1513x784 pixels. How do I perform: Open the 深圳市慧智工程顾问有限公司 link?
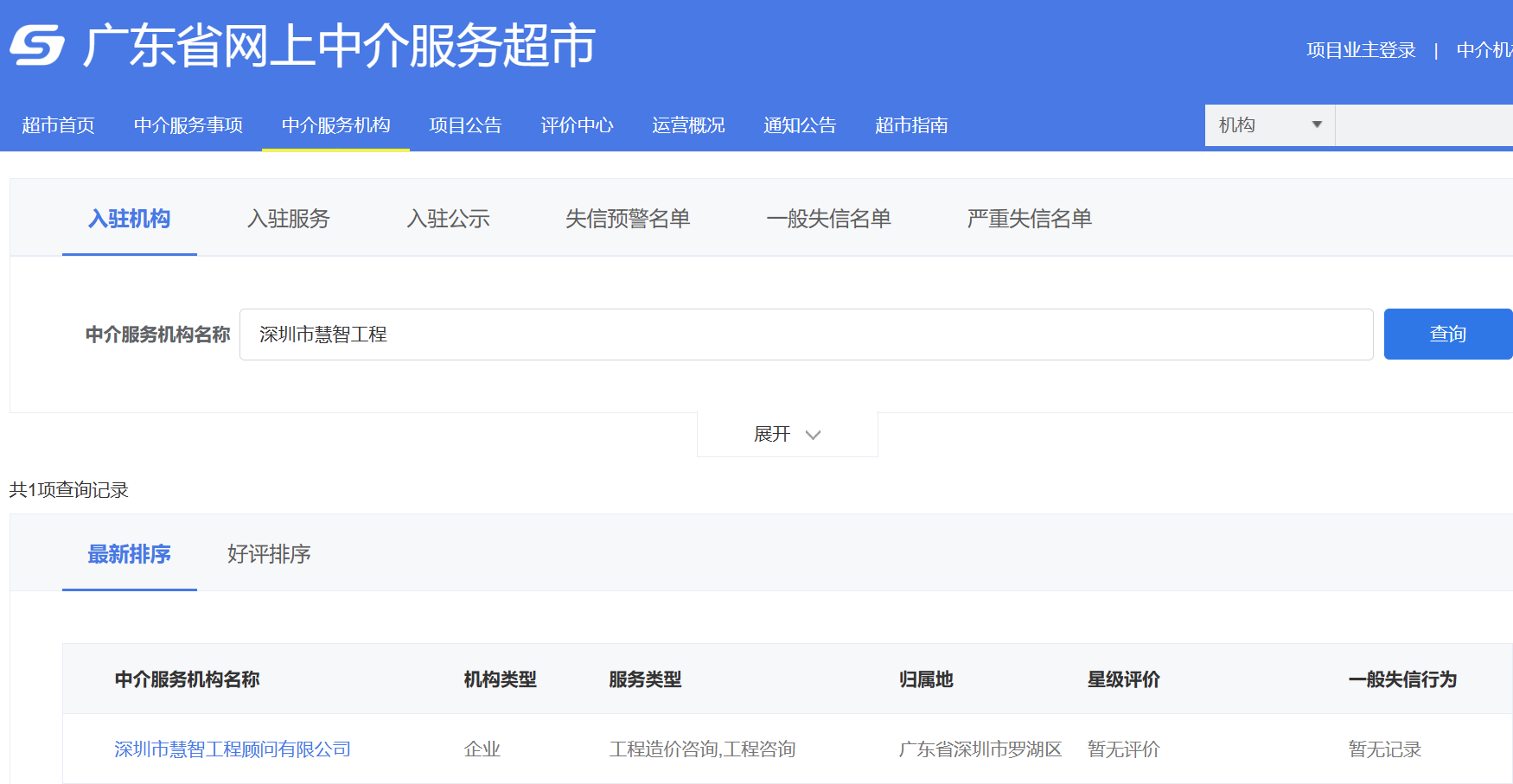pyautogui.click(x=233, y=749)
